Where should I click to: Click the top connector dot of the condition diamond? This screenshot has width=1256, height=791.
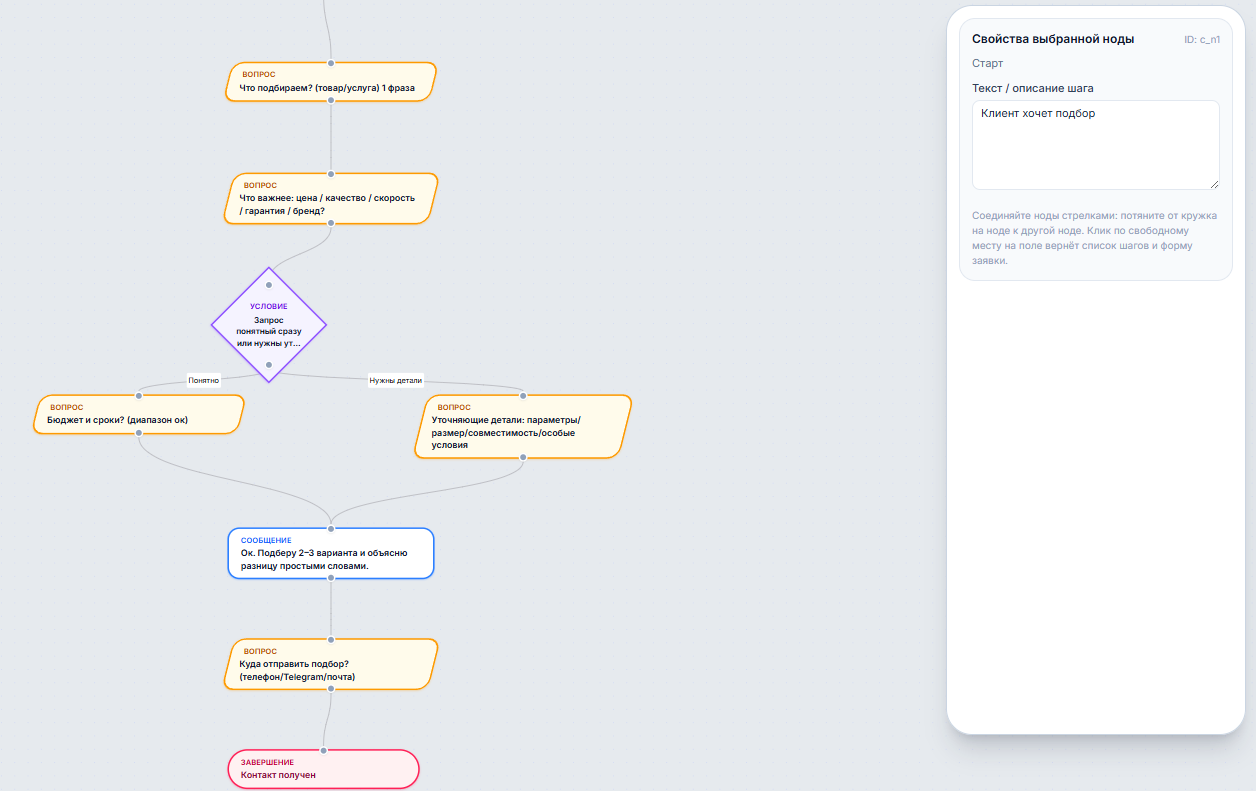pos(269,285)
